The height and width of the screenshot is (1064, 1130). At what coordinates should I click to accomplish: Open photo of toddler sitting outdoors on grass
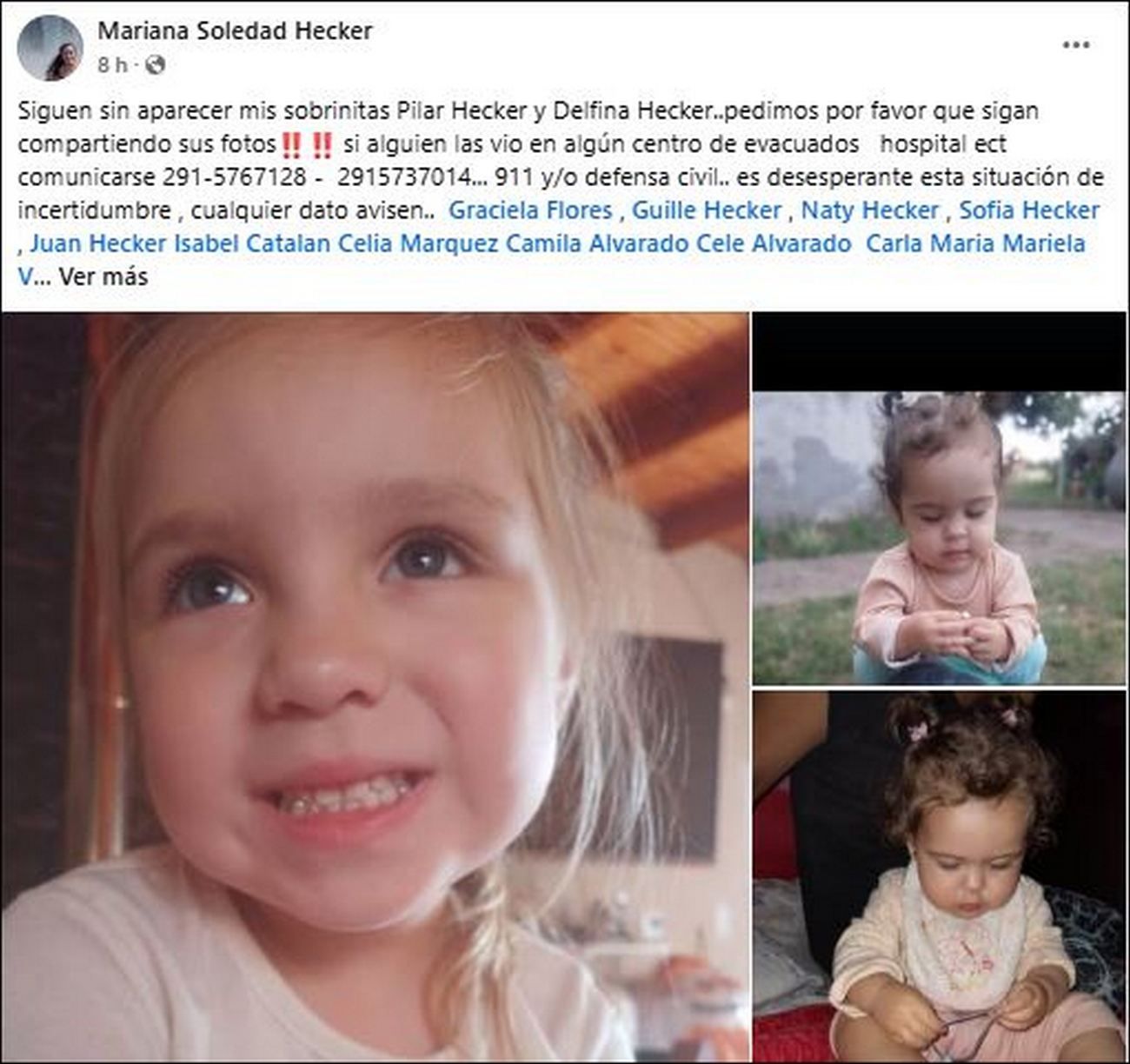(939, 537)
